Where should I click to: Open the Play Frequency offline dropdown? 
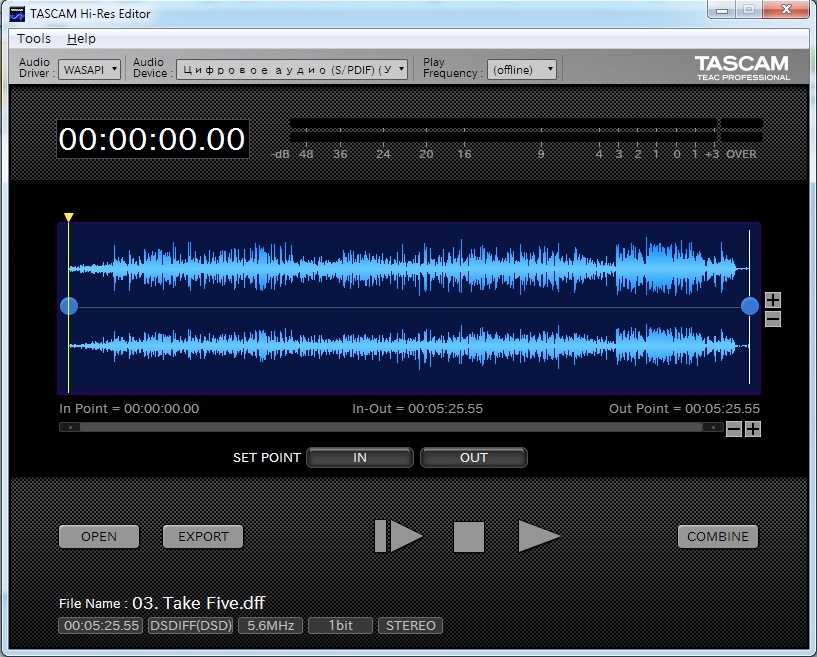click(x=522, y=69)
